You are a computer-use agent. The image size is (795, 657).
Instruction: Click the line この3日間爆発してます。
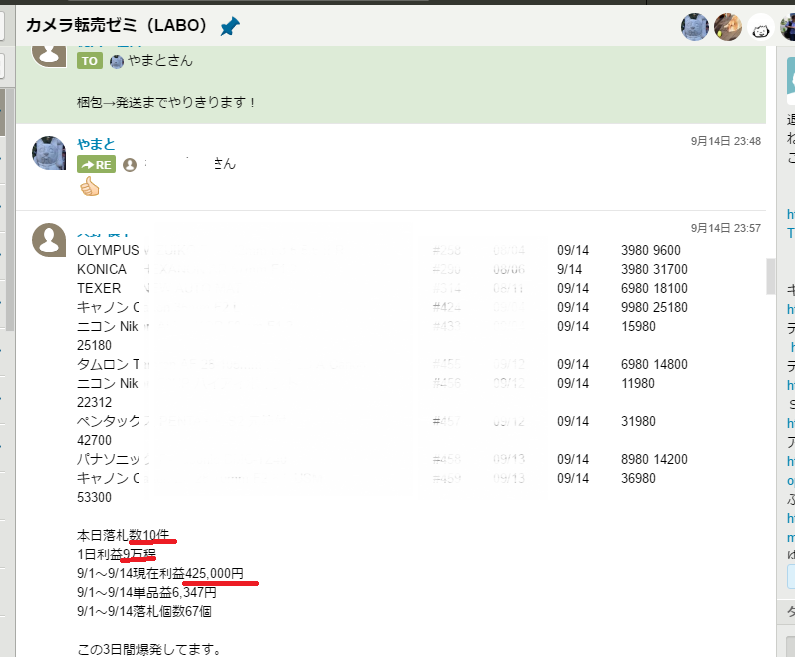[149, 649]
